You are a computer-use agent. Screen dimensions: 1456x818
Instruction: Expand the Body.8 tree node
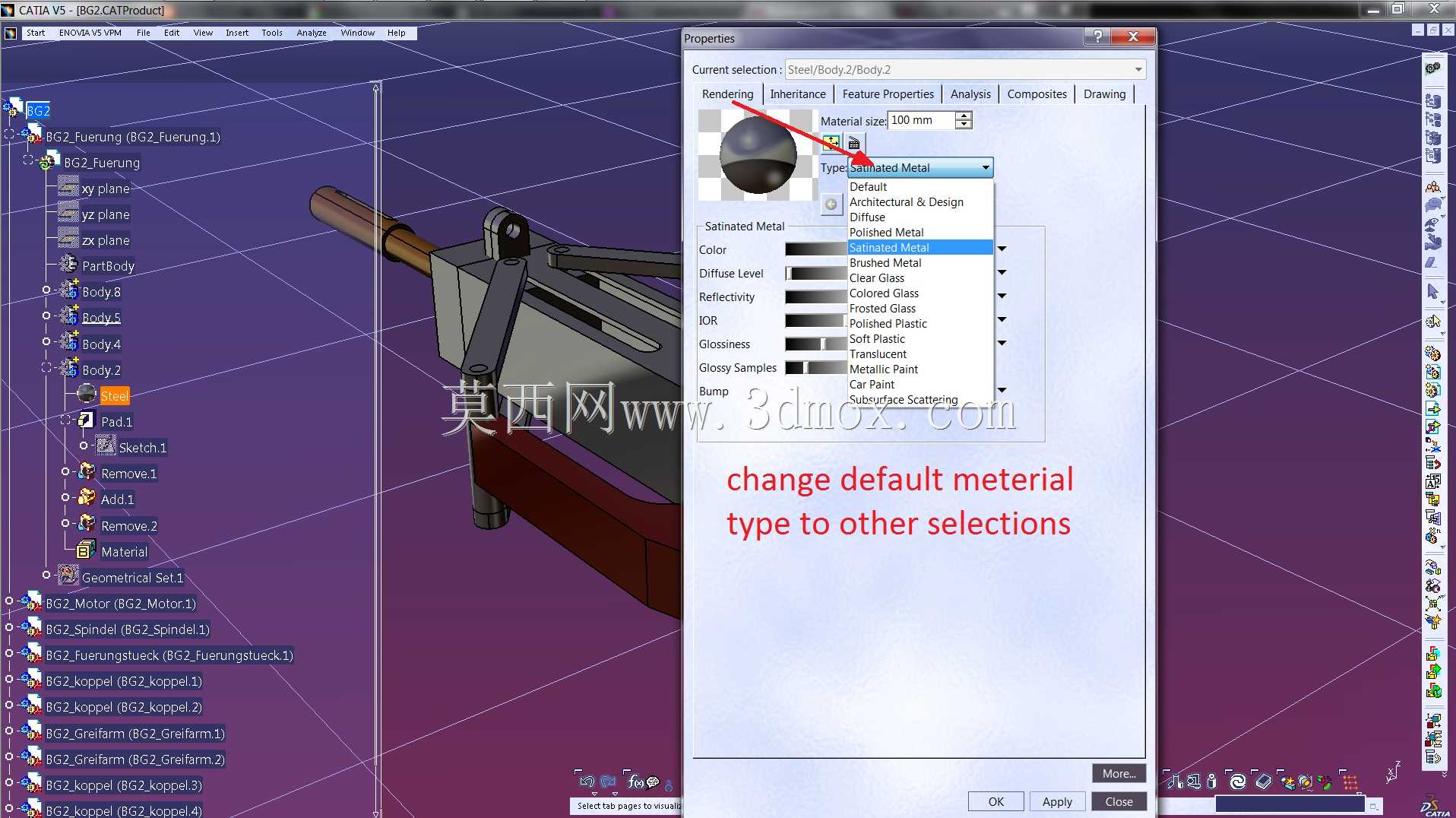(46, 290)
